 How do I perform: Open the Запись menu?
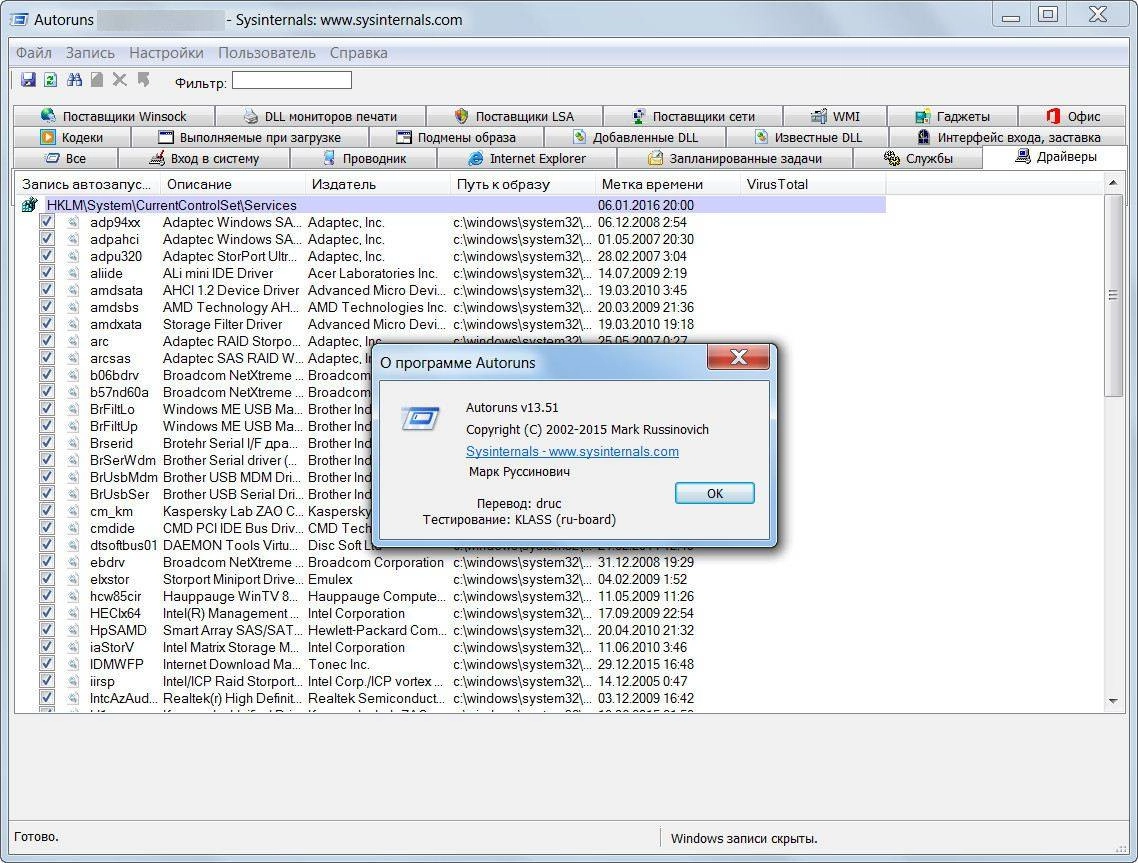coord(90,53)
